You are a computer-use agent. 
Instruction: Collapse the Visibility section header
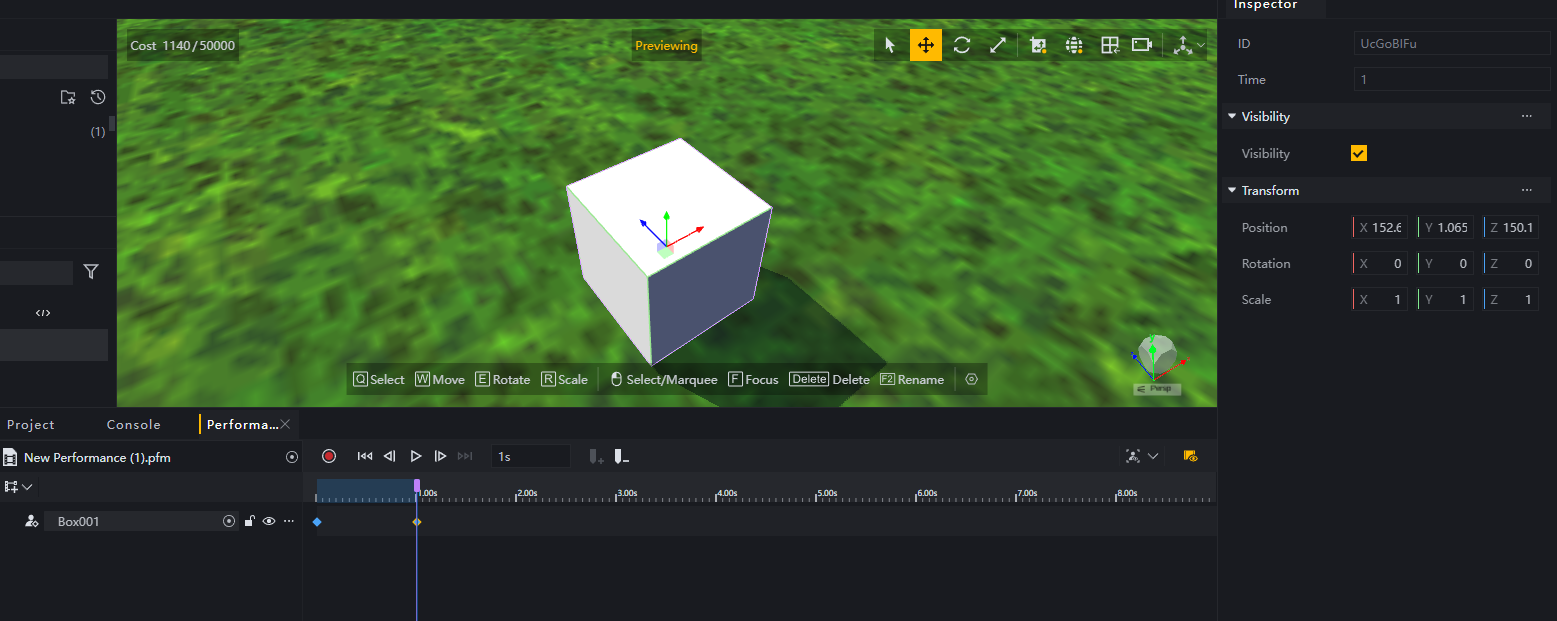coord(1232,117)
